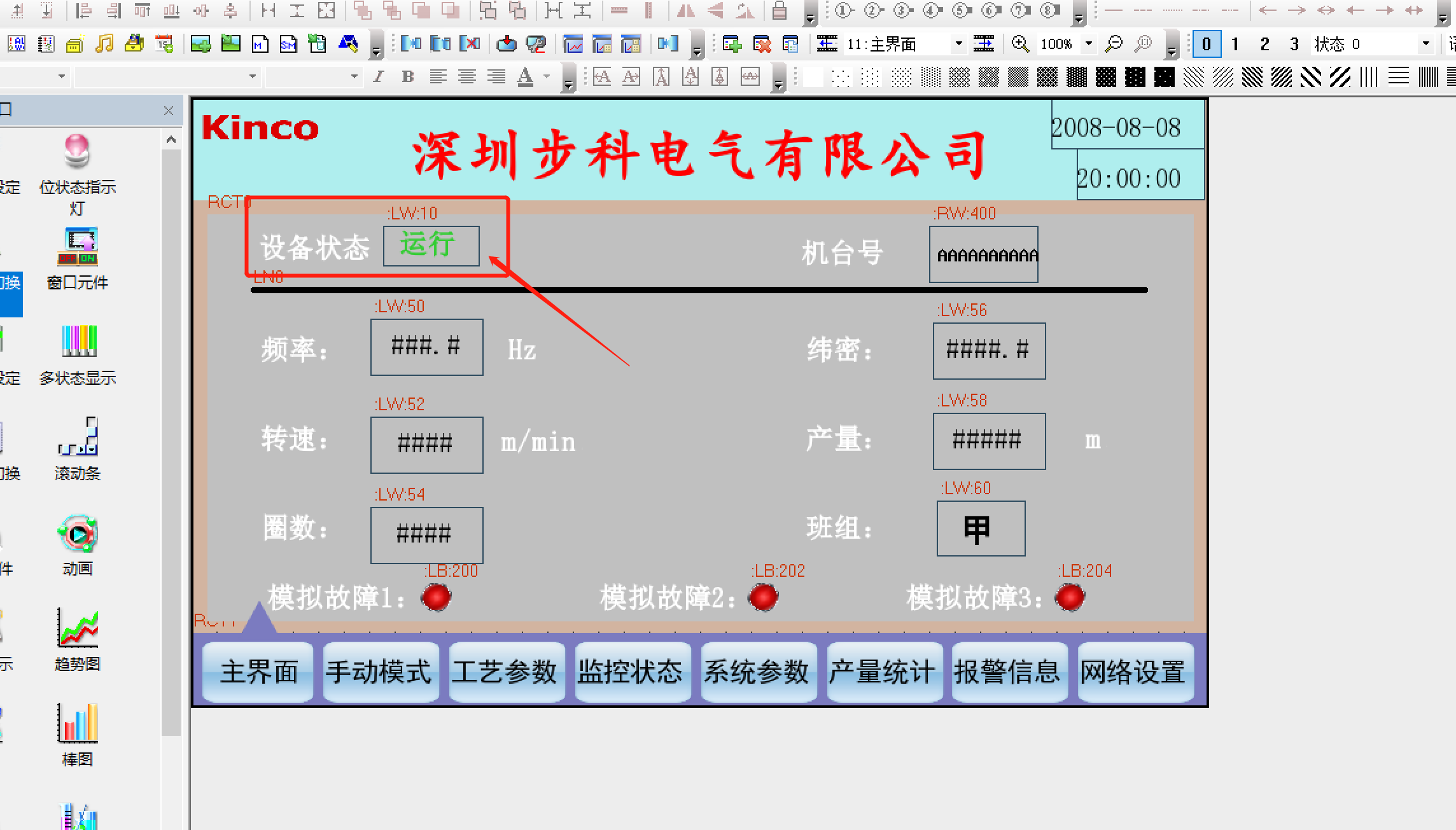Open the frame properties icon
This screenshot has width=1456, height=830.
(790, 44)
